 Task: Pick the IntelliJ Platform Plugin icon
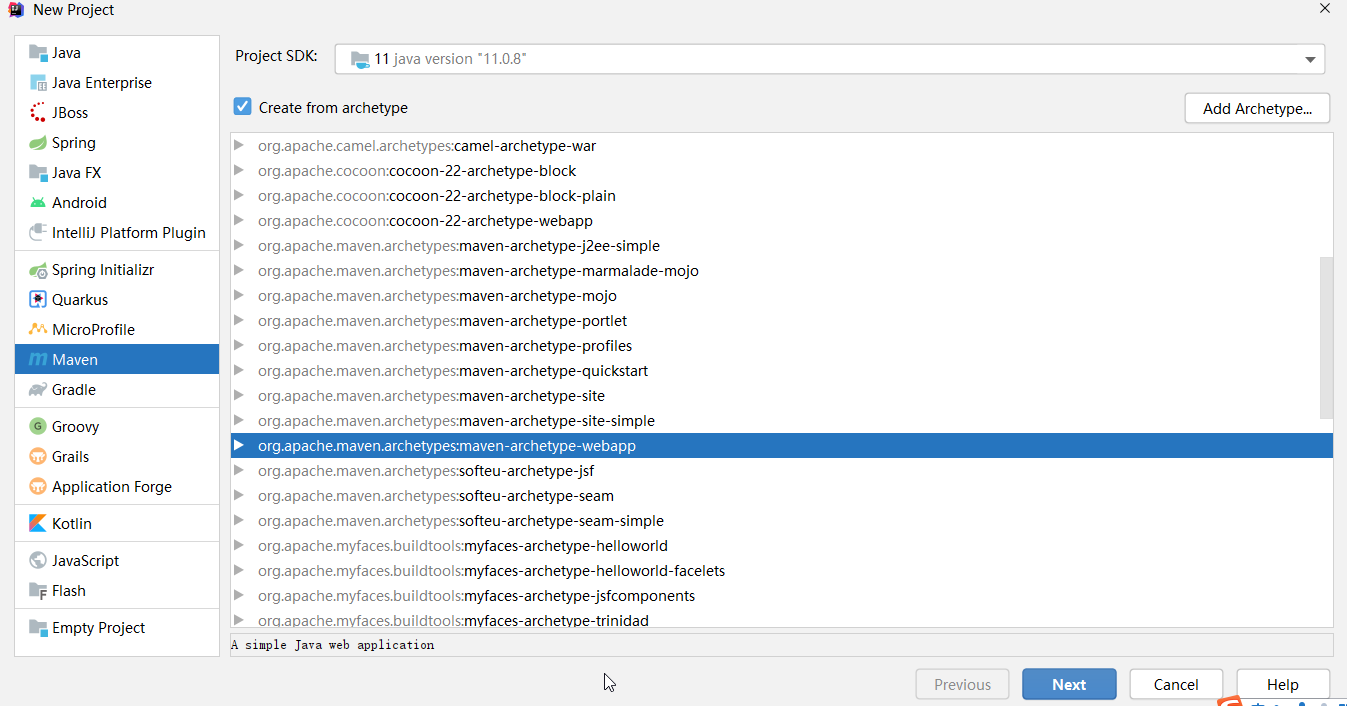click(38, 233)
